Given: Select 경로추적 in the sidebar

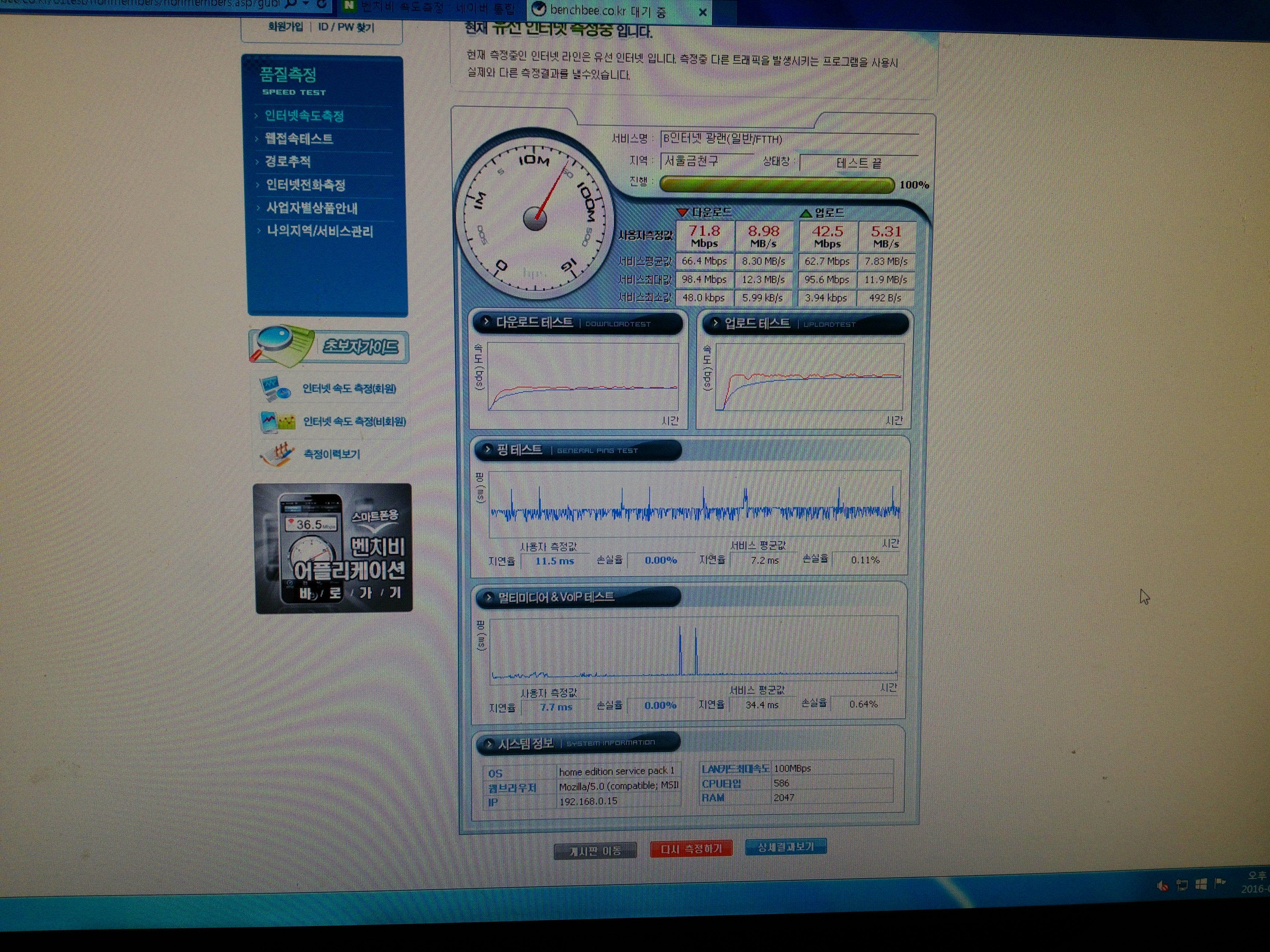Looking at the screenshot, I should point(288,162).
